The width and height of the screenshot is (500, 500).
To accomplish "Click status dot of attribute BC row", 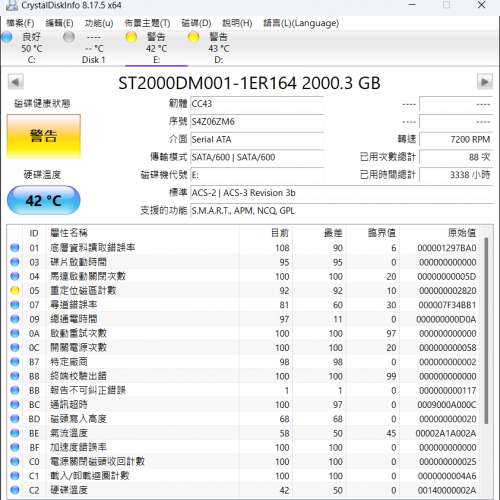I will pyautogui.click(x=15, y=405).
